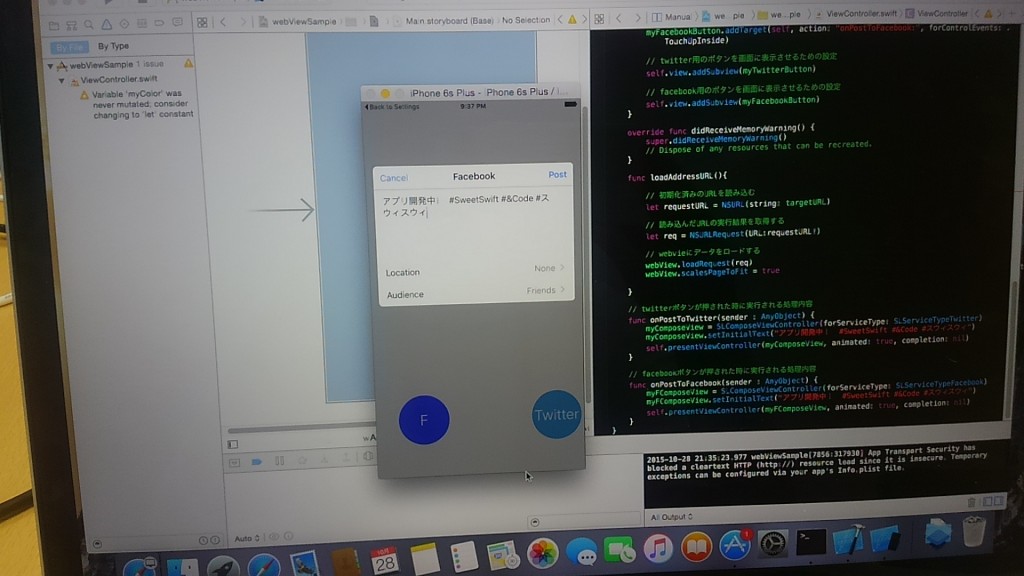Image resolution: width=1024 pixels, height=576 pixels.
Task: Pause program execution in debug bar
Action: 280,461
